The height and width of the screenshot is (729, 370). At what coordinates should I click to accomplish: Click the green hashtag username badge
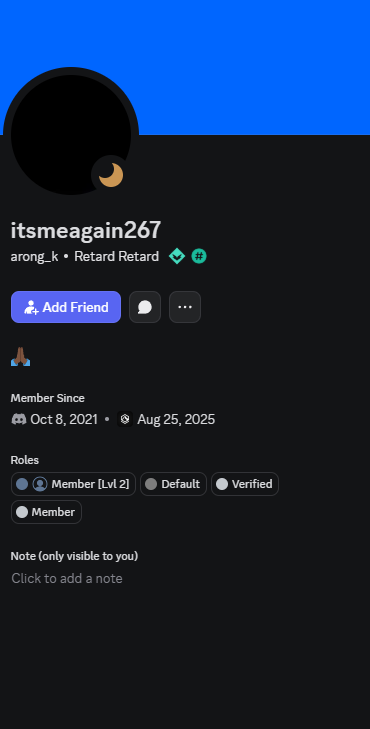tap(199, 256)
